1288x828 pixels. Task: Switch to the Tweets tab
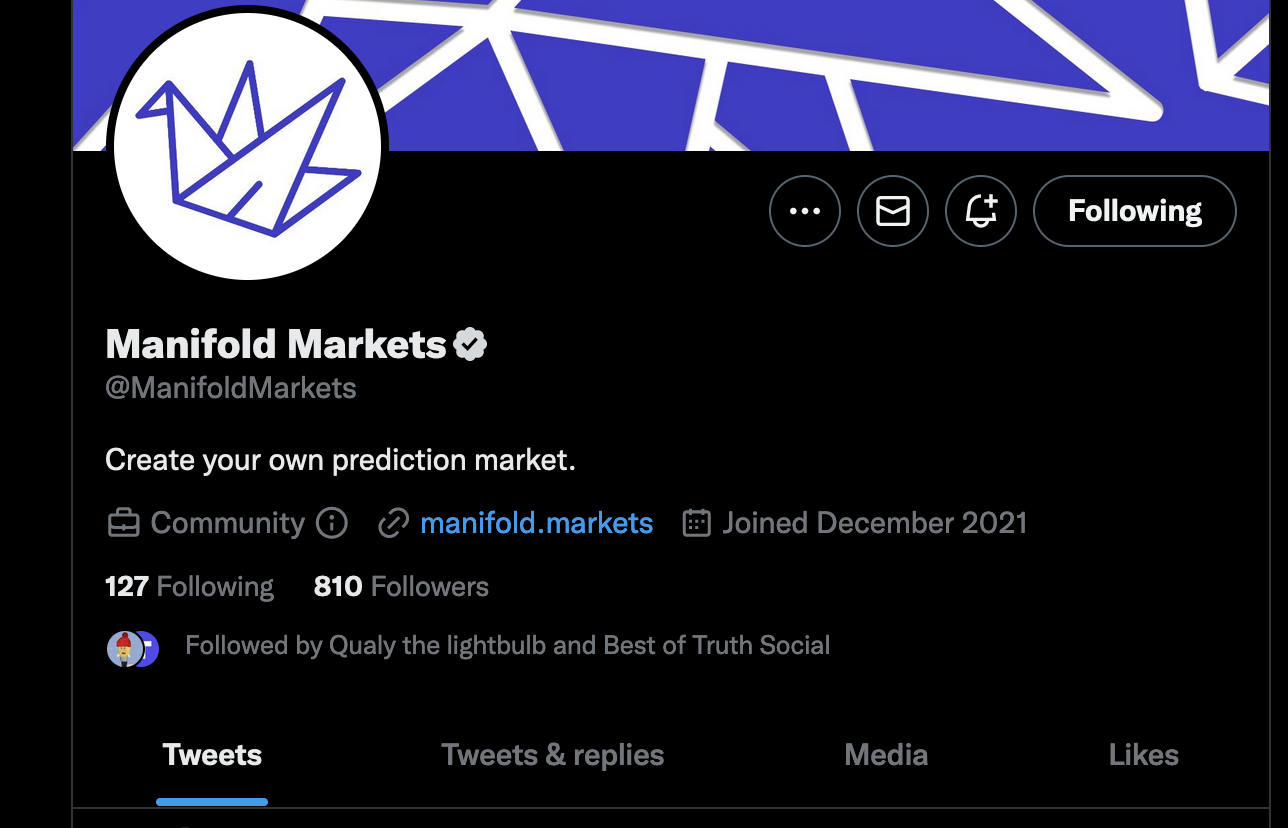212,755
